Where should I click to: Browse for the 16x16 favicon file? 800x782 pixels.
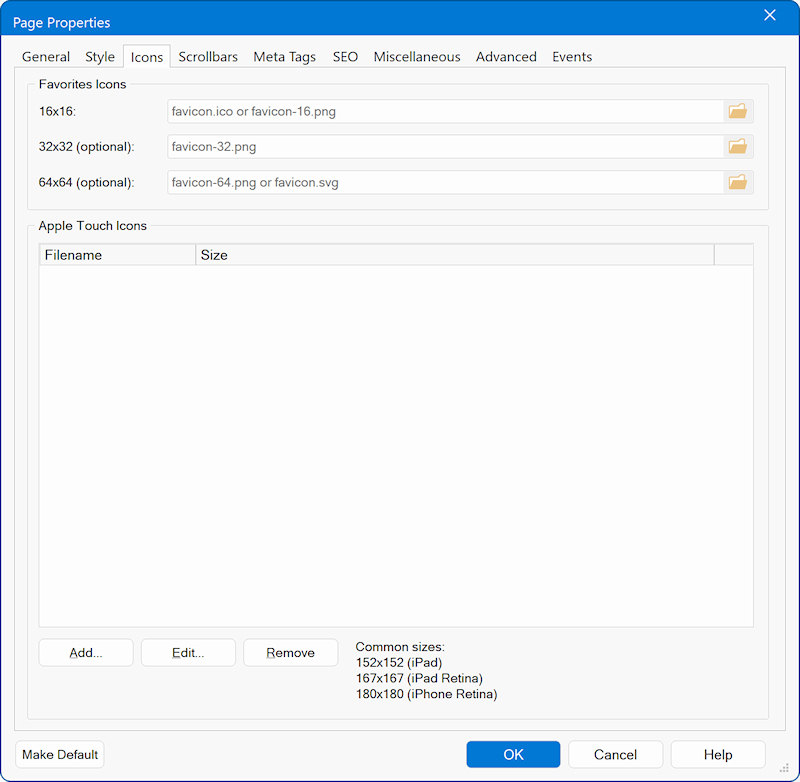pos(738,112)
